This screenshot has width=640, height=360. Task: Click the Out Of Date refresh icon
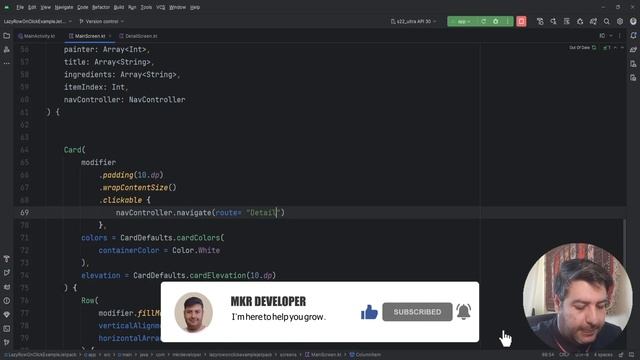[x=594, y=48]
